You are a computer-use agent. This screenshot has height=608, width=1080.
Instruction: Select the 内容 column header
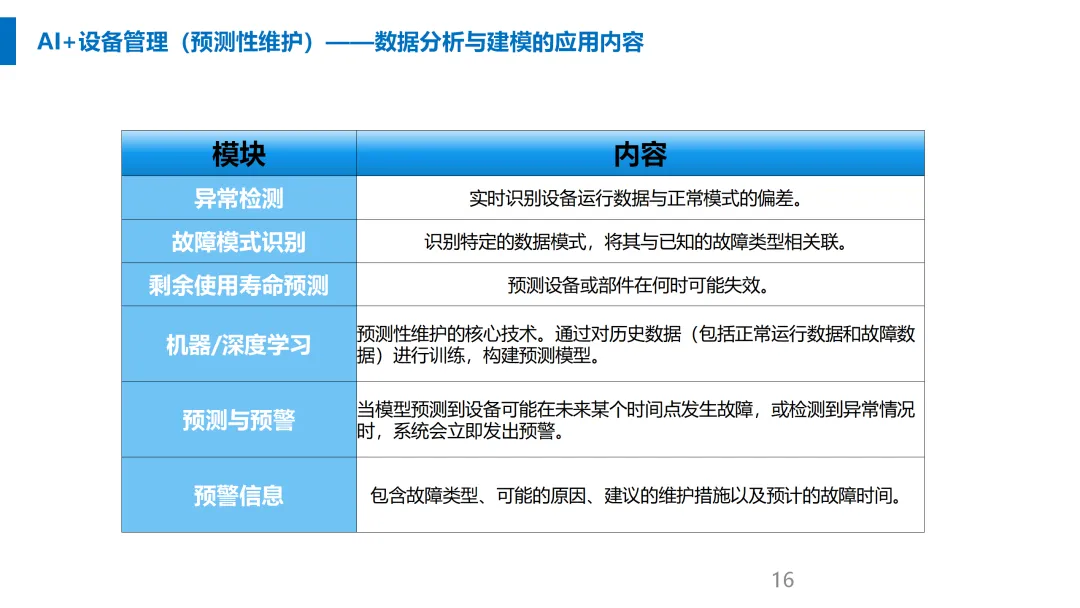(x=640, y=154)
